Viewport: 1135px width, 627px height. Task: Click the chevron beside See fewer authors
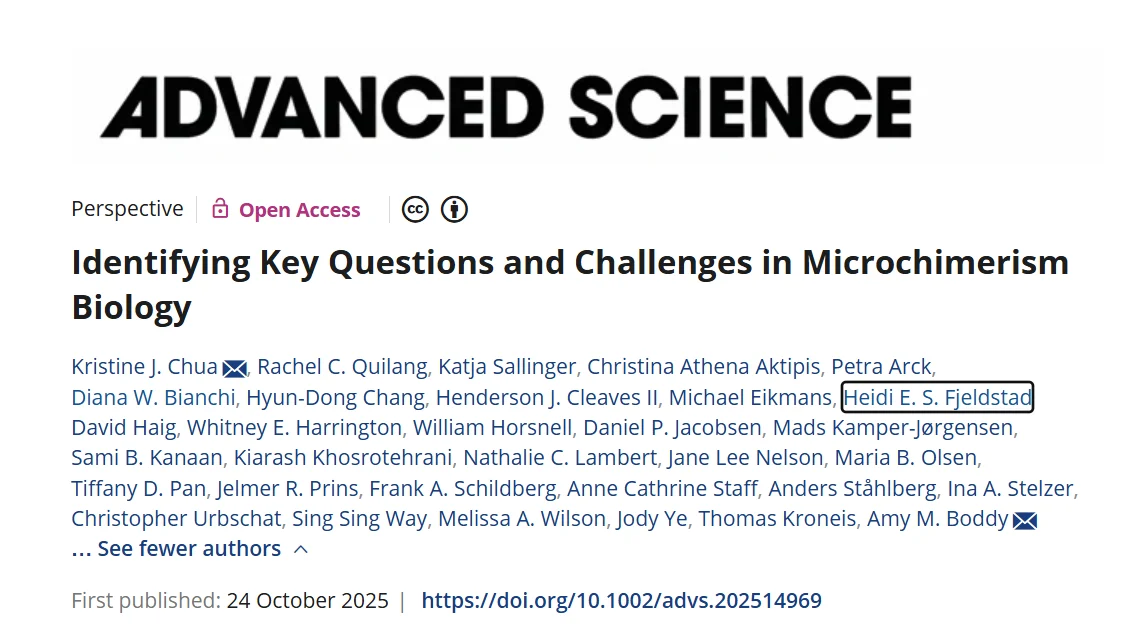click(301, 548)
